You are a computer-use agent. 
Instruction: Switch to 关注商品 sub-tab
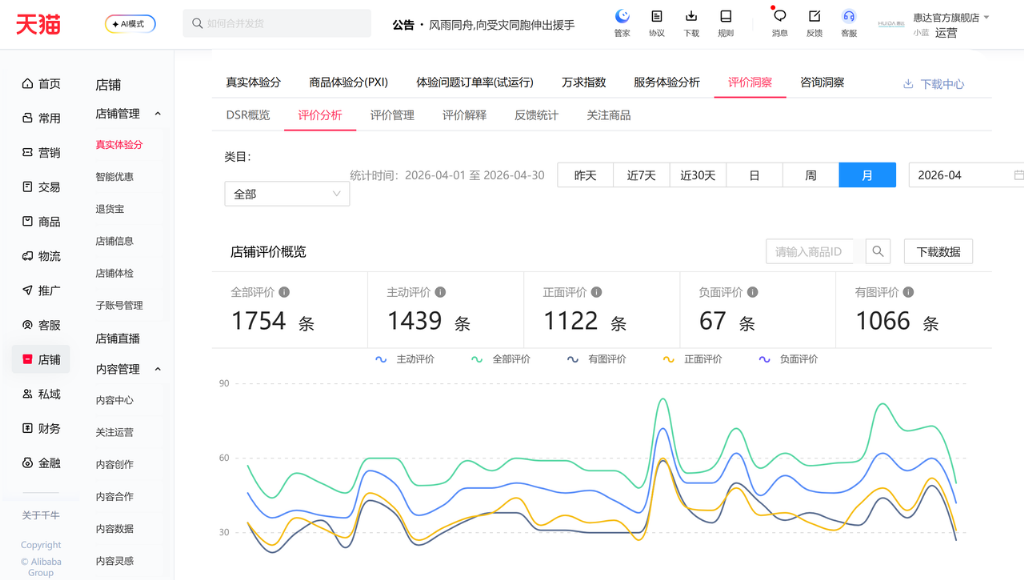[x=609, y=115]
